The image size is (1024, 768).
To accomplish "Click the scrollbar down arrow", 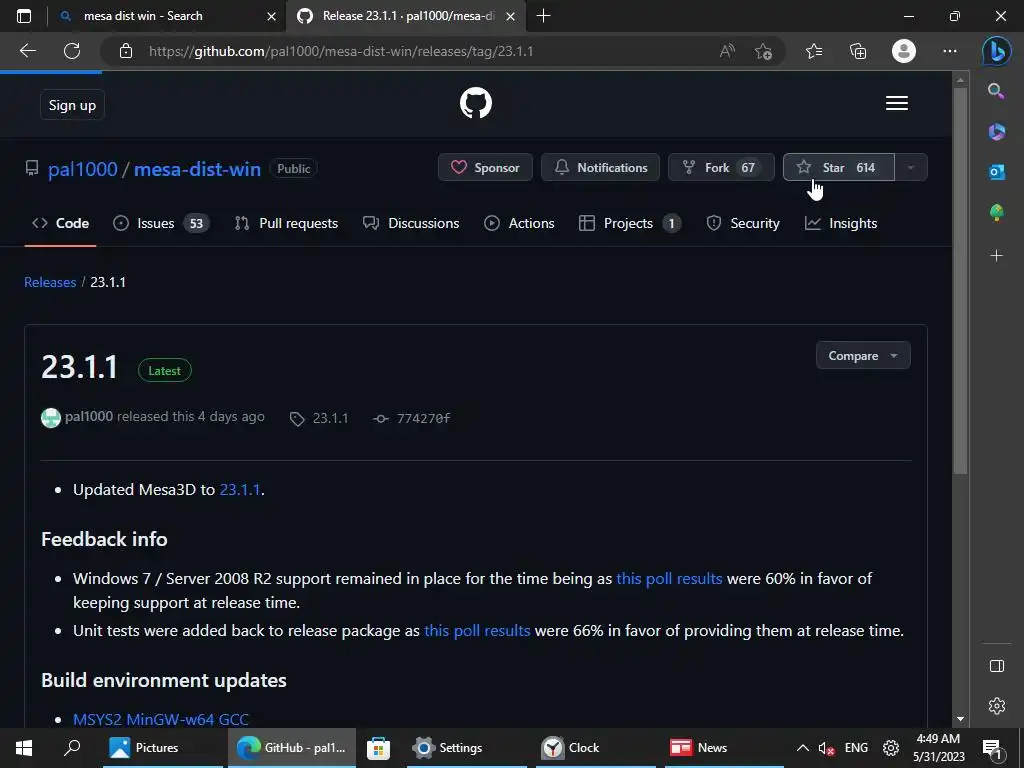I will (960, 719).
